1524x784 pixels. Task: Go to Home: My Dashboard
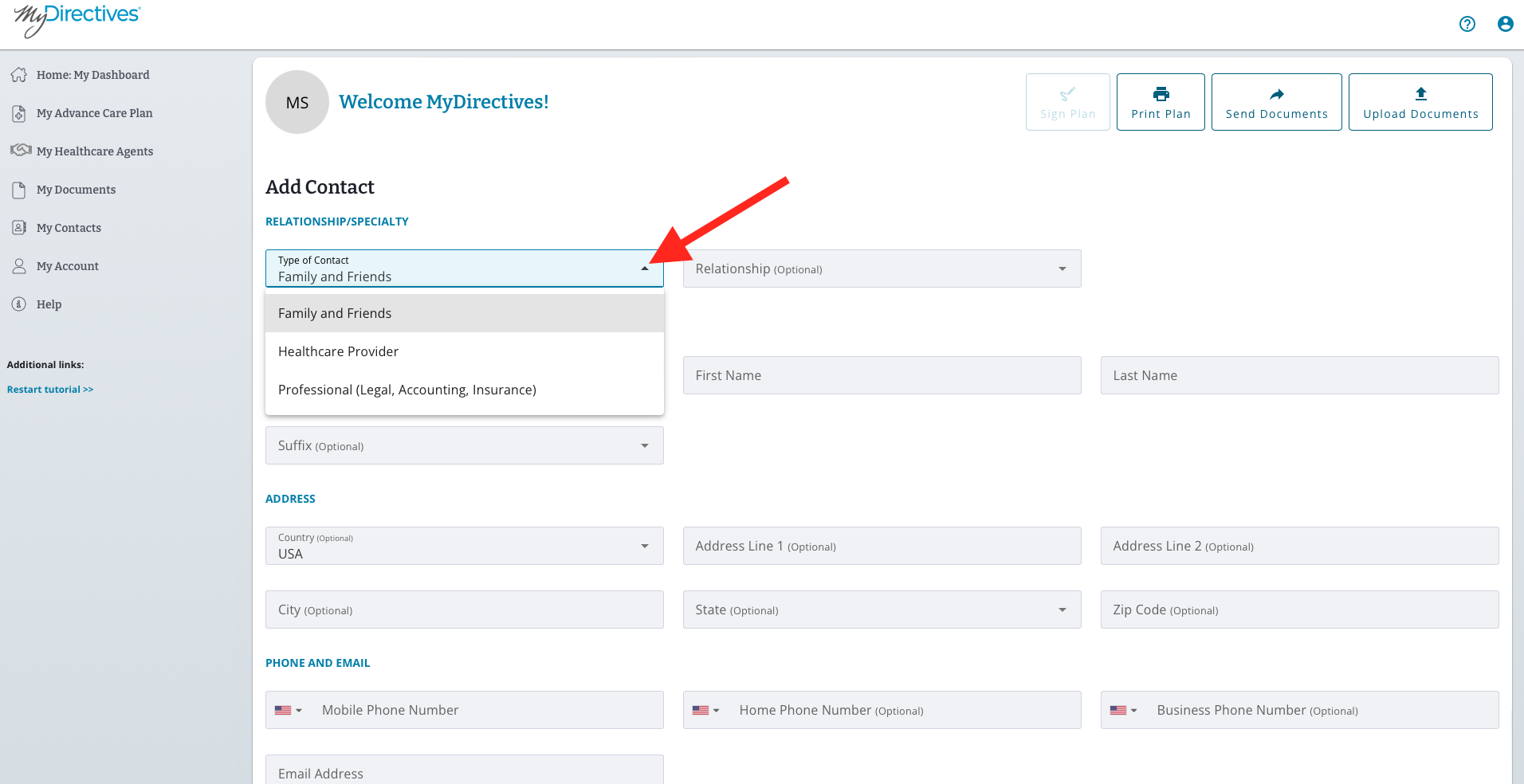point(93,75)
